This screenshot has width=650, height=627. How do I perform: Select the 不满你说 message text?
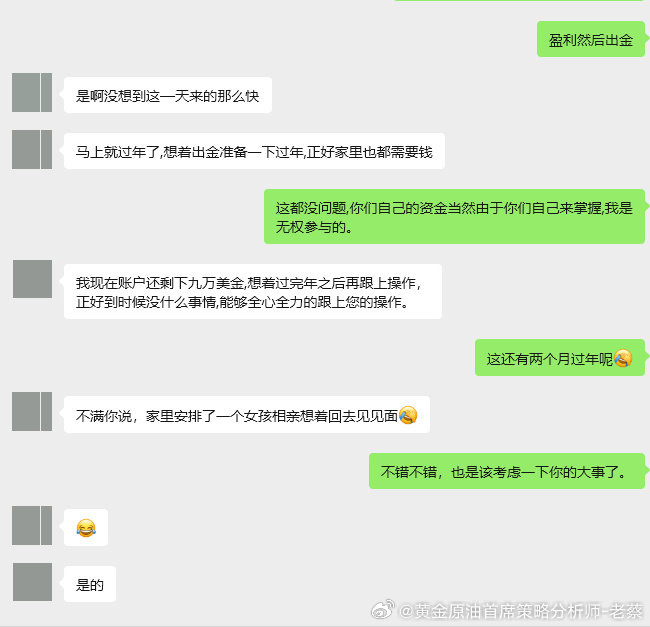[237, 416]
